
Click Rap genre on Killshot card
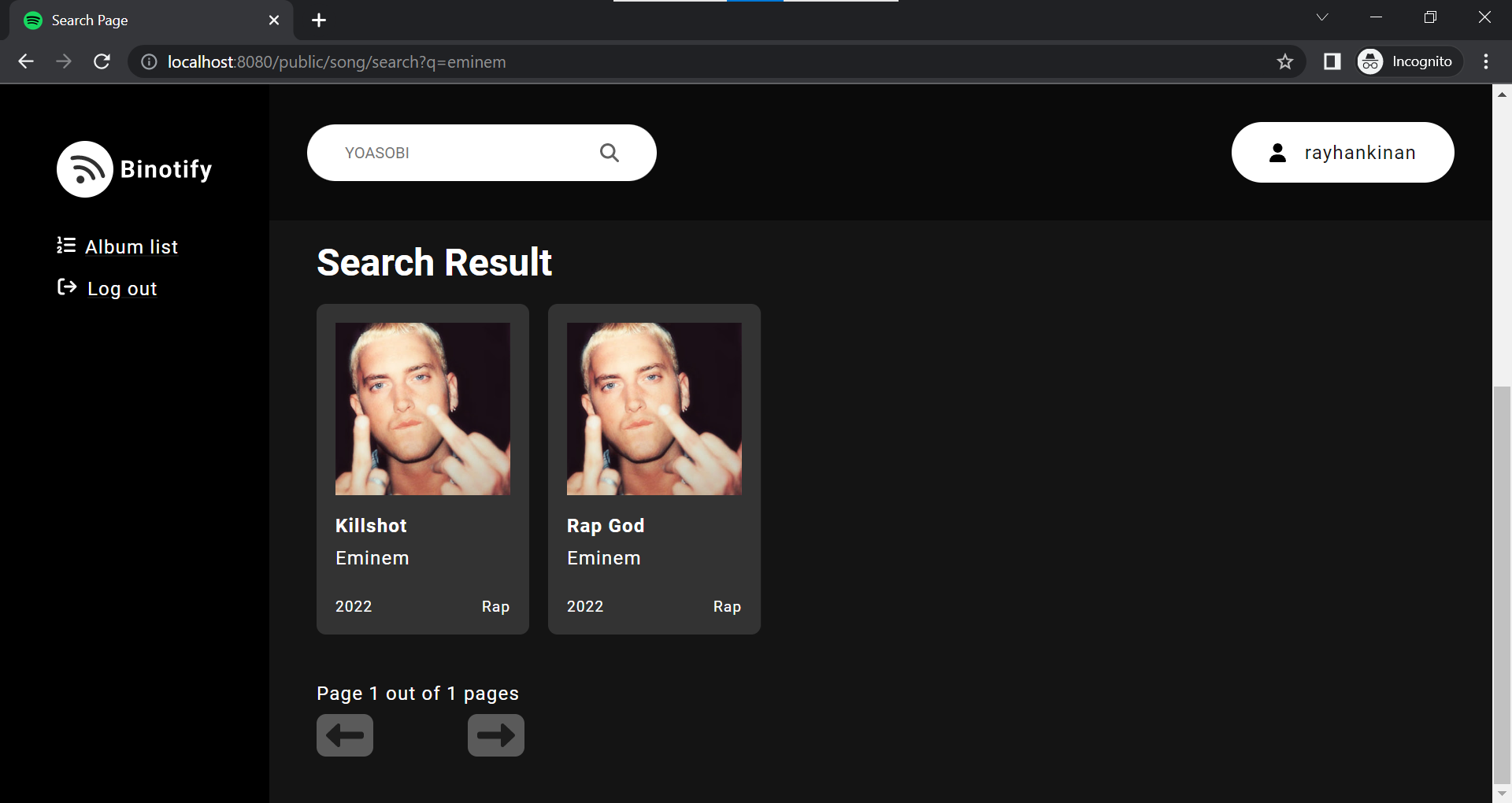click(495, 606)
